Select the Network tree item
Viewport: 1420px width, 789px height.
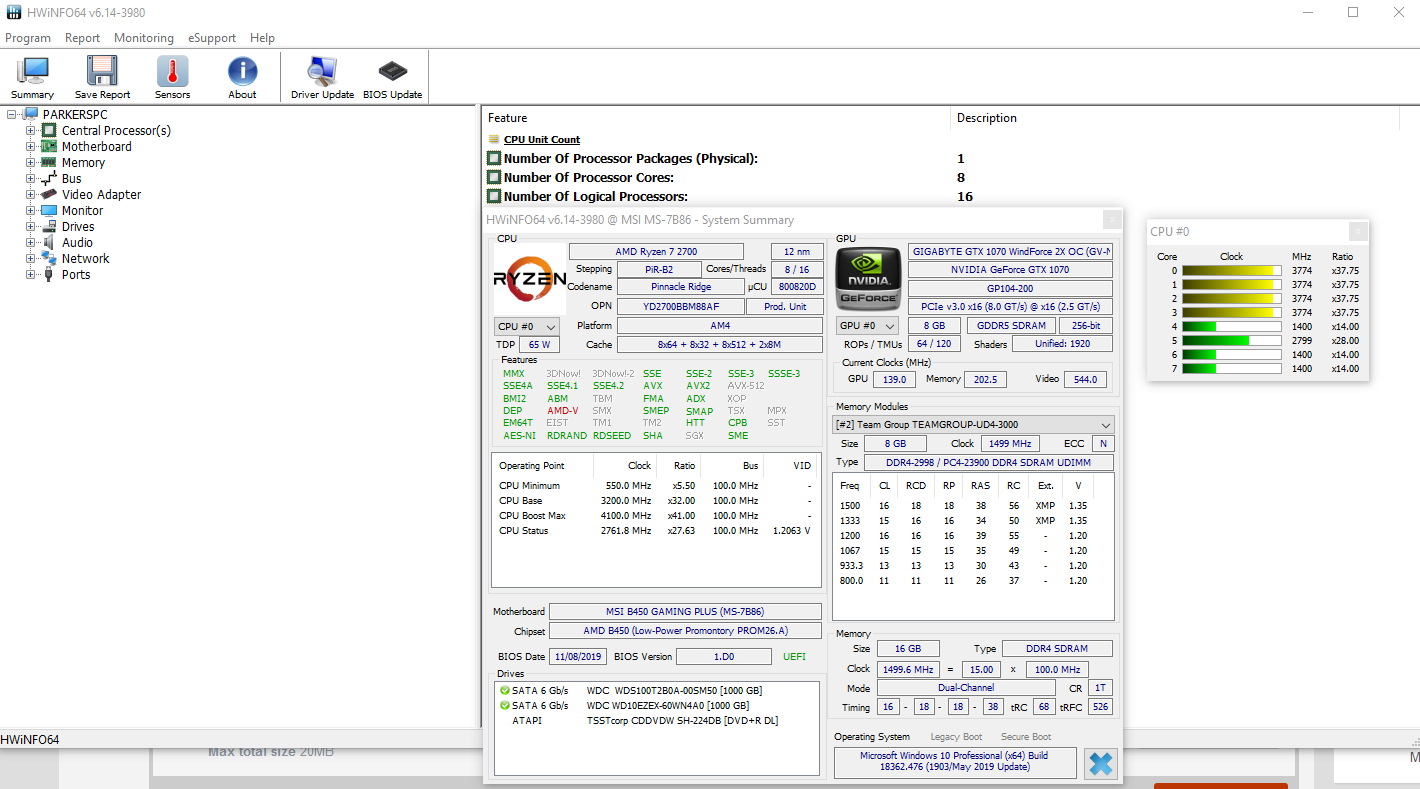pyautogui.click(x=85, y=259)
